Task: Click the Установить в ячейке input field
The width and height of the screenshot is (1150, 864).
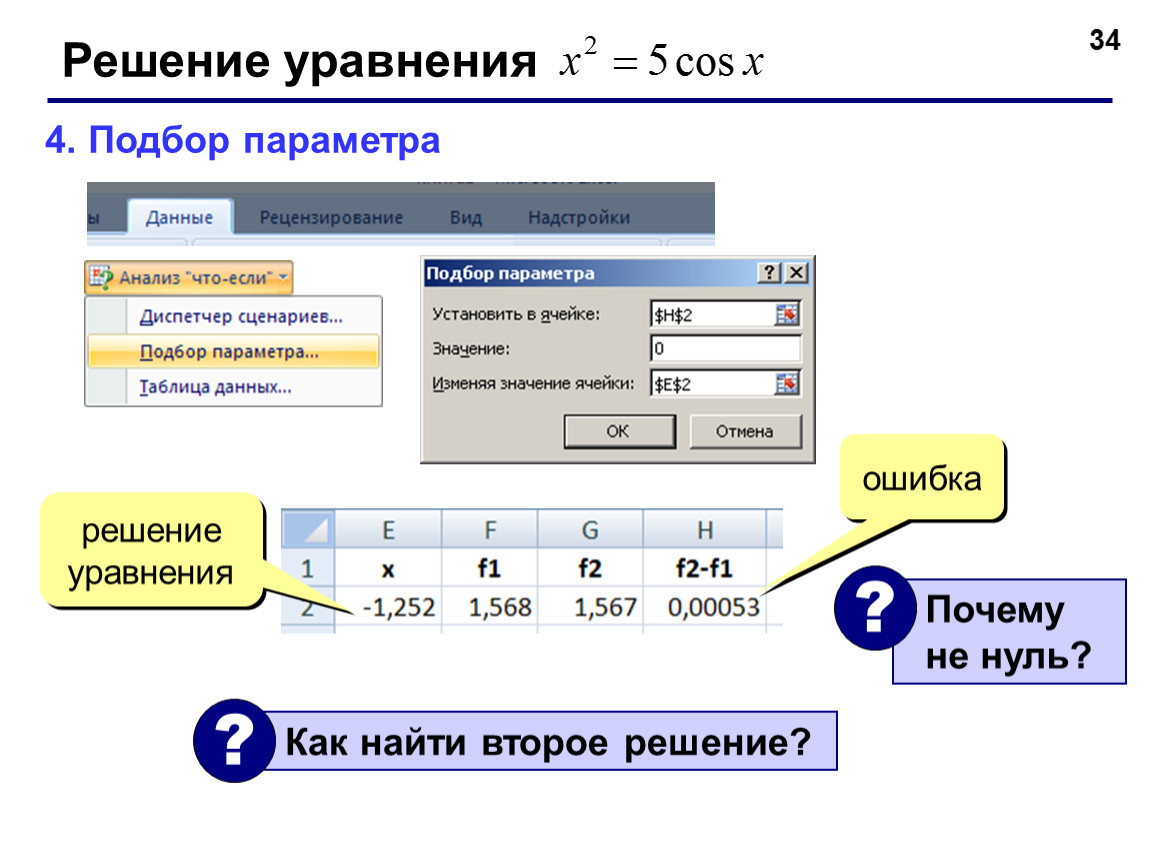Action: (x=711, y=315)
